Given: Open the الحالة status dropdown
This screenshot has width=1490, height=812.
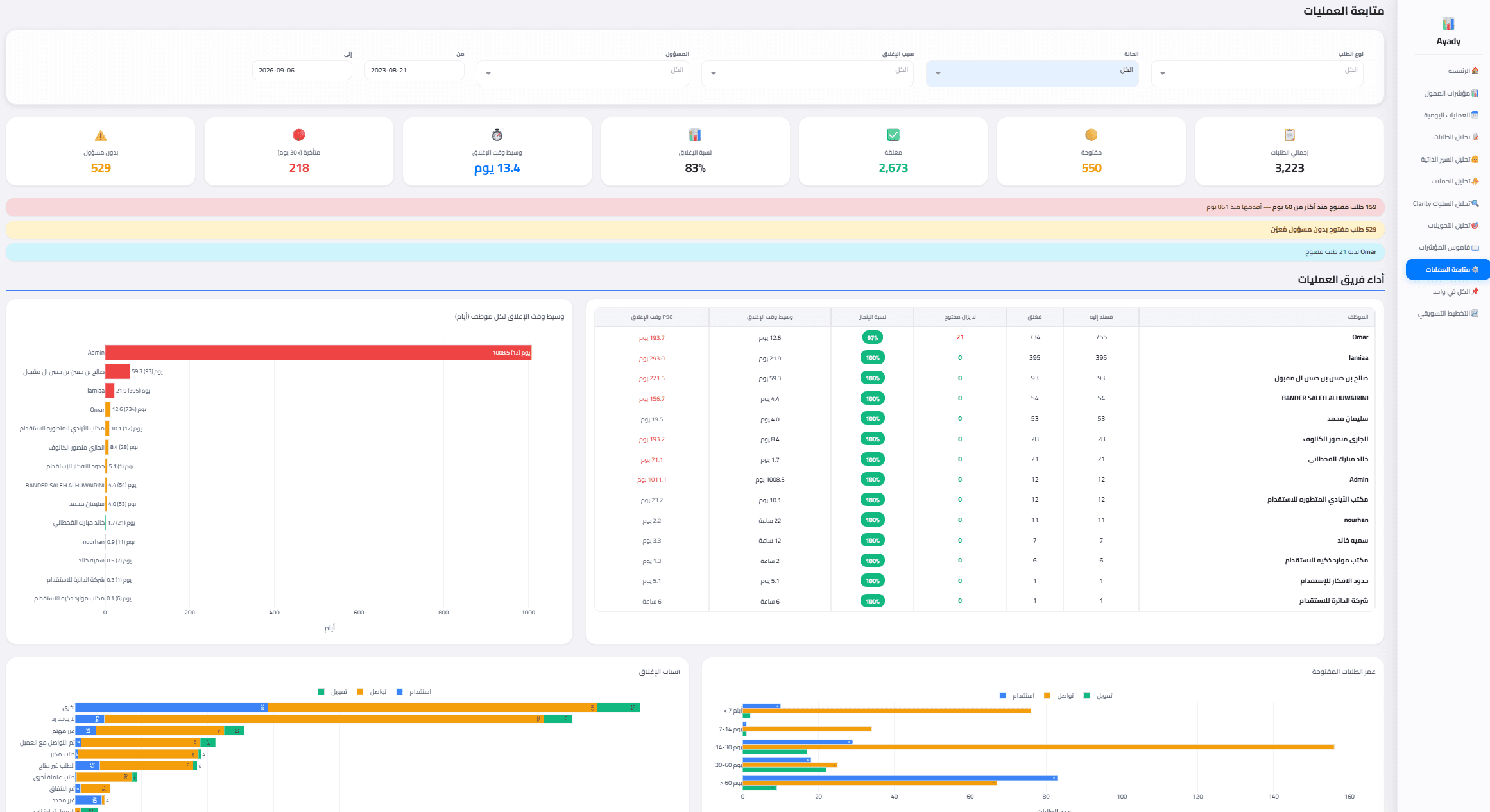Looking at the screenshot, I should click(1032, 74).
